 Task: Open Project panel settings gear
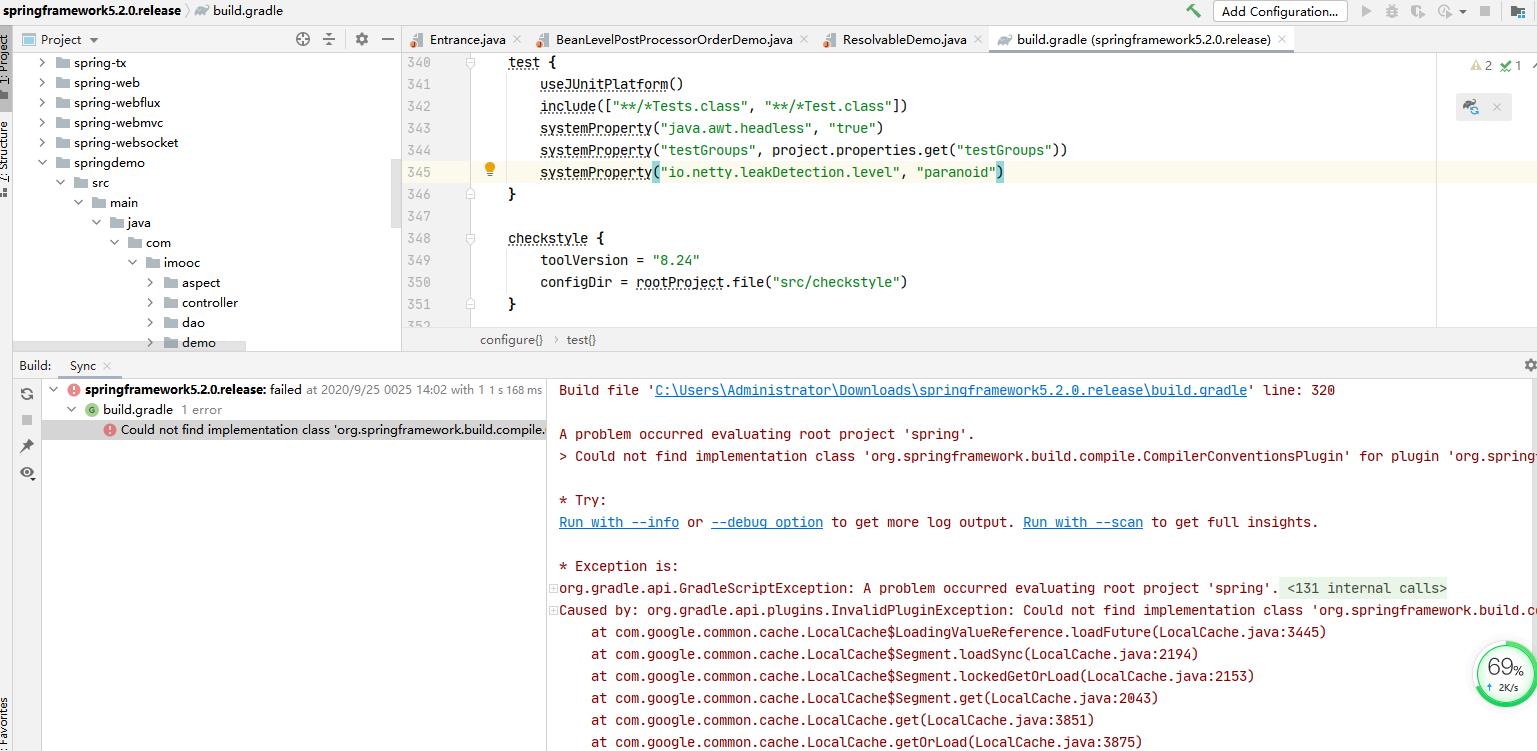362,39
